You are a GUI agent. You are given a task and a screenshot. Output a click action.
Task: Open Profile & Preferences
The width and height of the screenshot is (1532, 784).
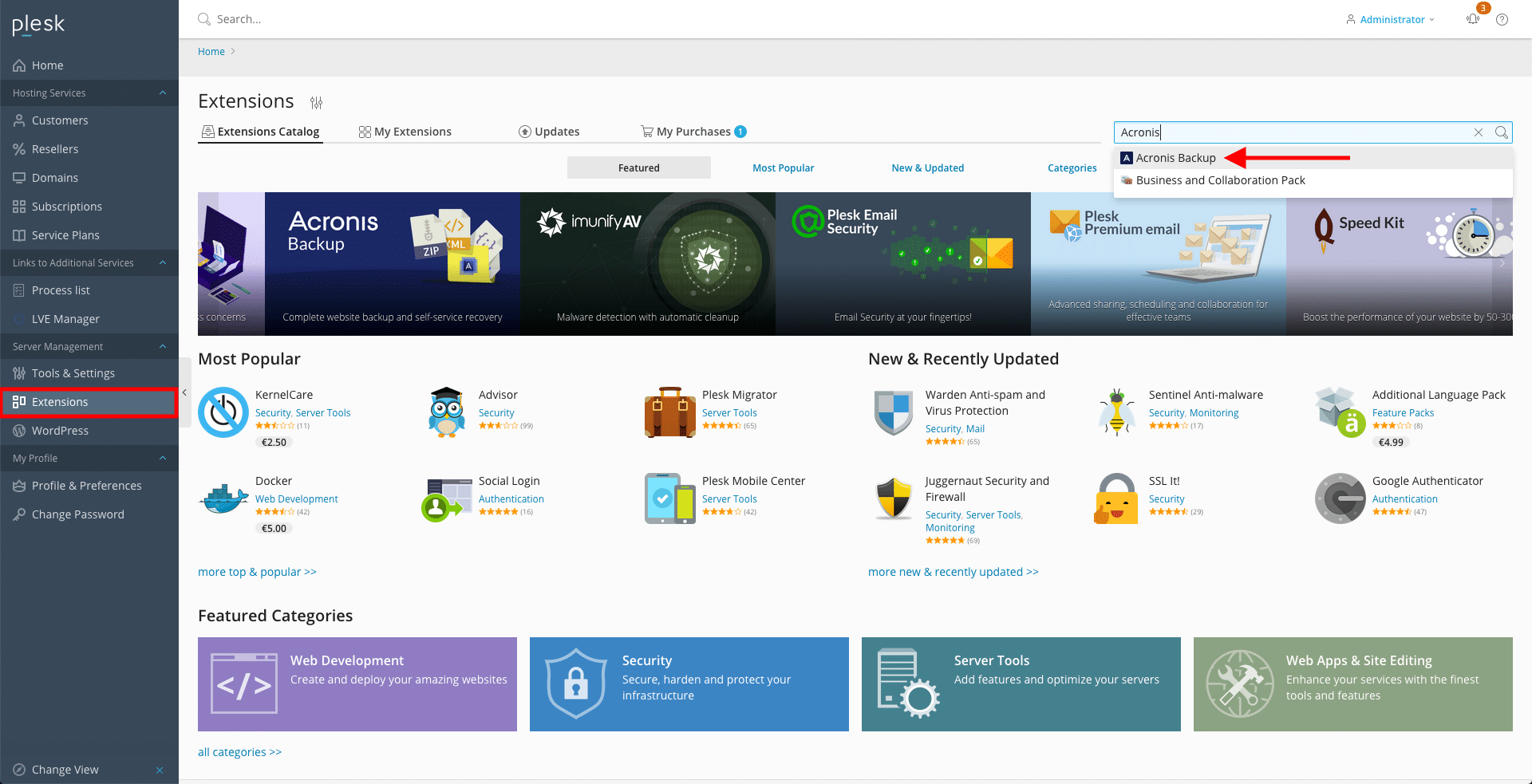[89, 486]
